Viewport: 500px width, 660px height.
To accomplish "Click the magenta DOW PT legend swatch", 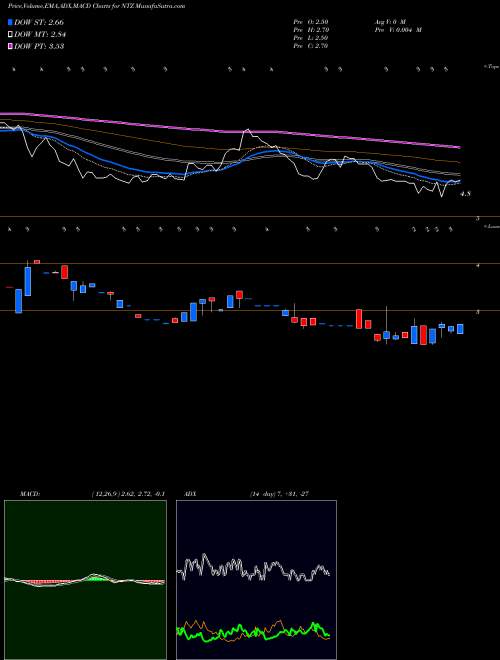I will click(10, 46).
